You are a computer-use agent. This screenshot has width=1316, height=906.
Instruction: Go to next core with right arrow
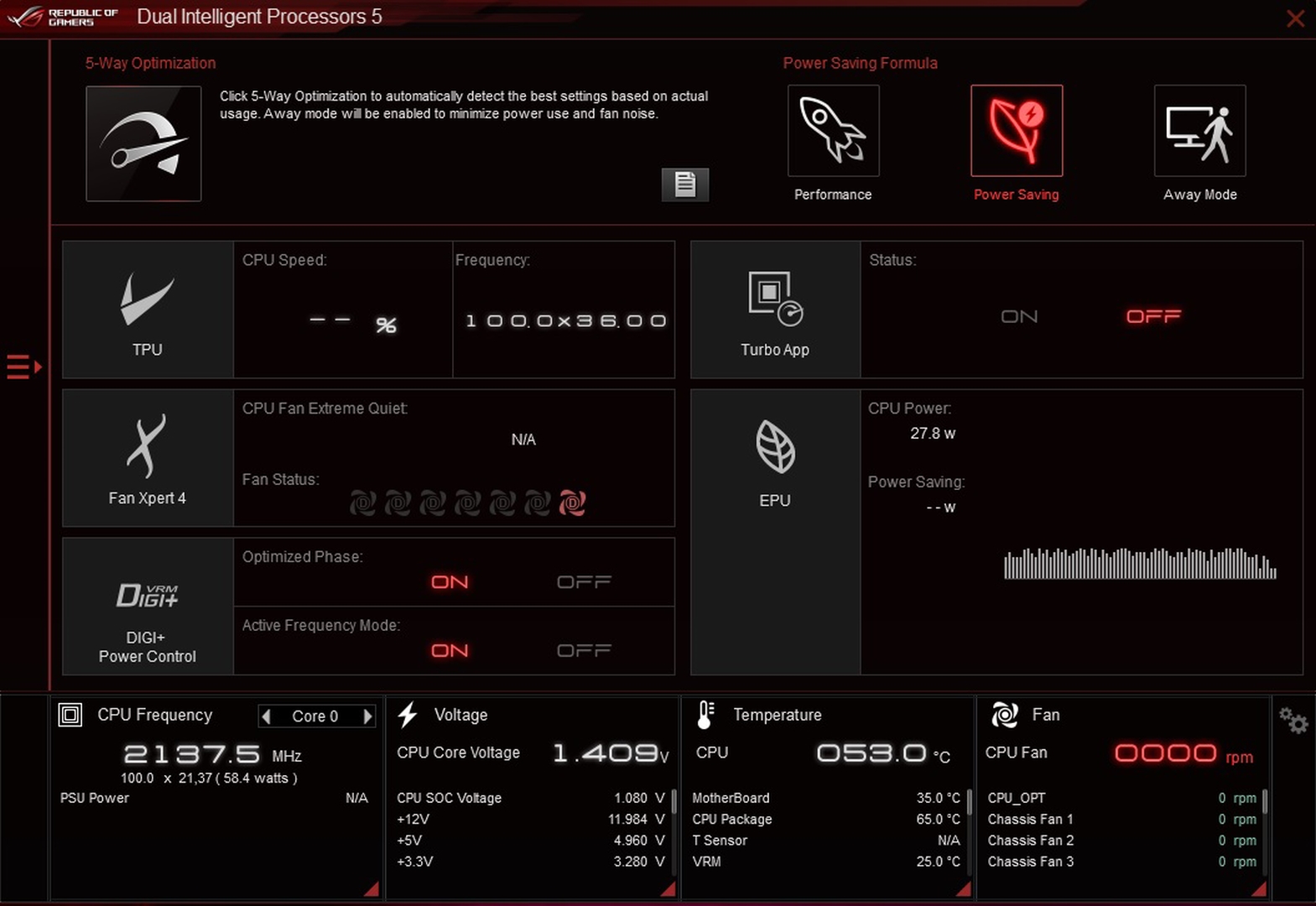pyautogui.click(x=367, y=716)
